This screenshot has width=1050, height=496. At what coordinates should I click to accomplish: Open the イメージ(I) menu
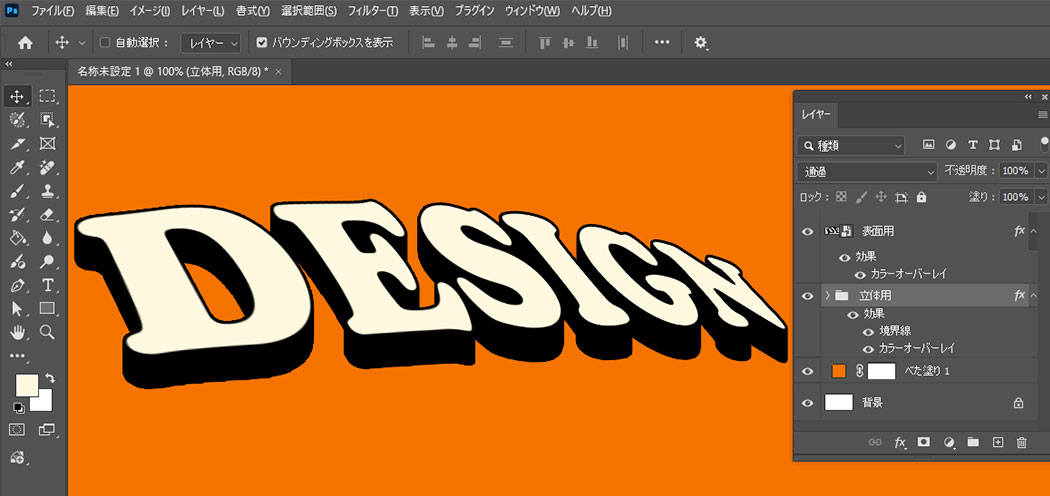(151, 12)
